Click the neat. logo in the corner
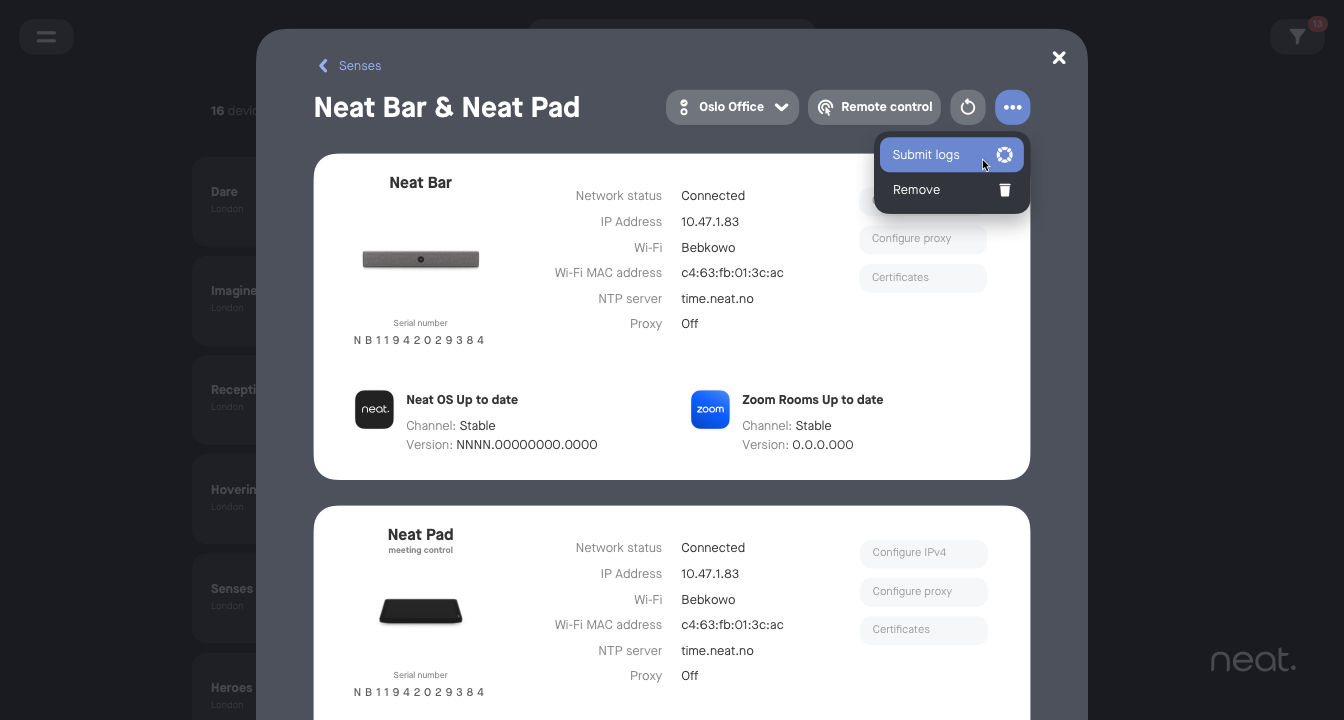Image resolution: width=1344 pixels, height=720 pixels. coord(1253,659)
